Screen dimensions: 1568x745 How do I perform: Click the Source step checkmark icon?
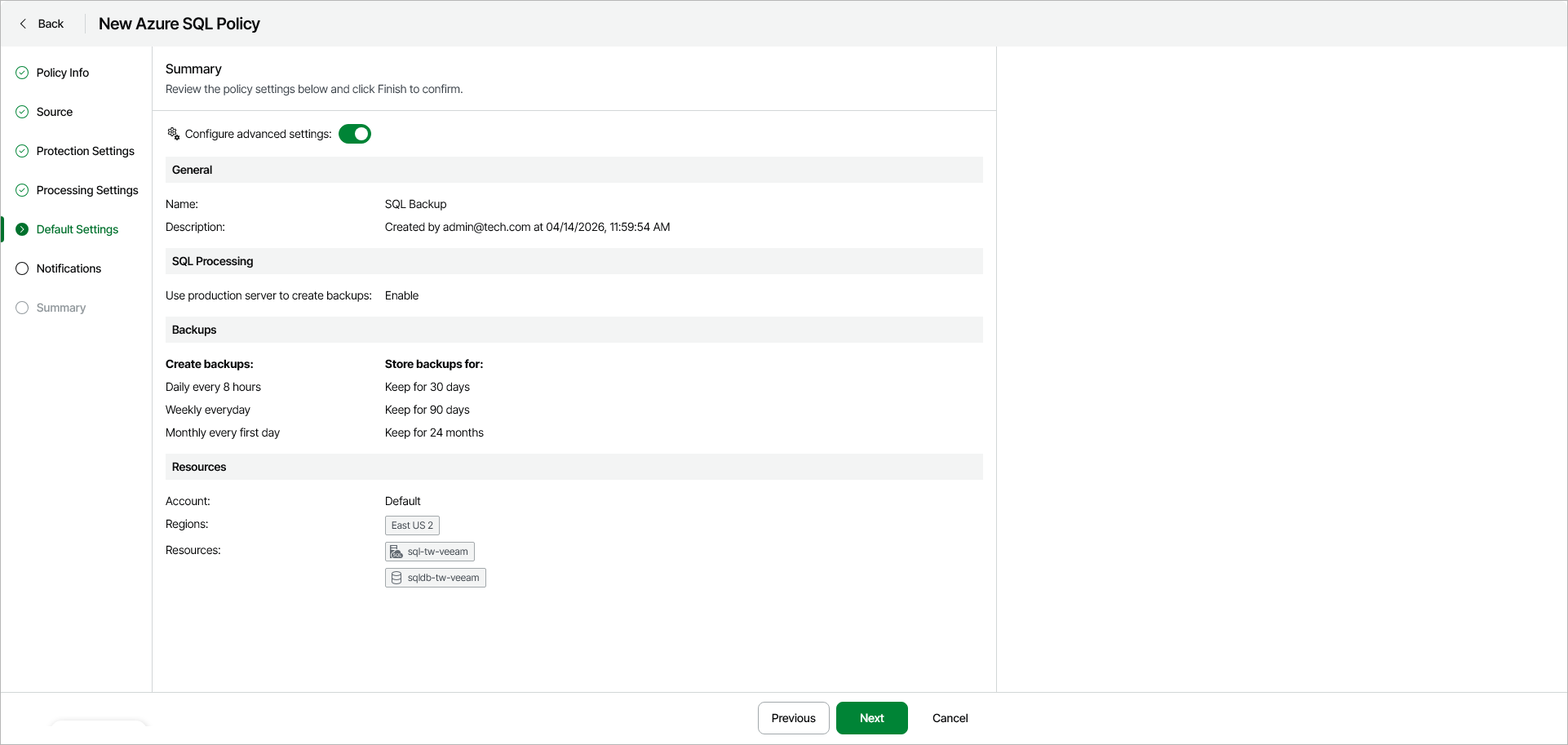pos(22,112)
